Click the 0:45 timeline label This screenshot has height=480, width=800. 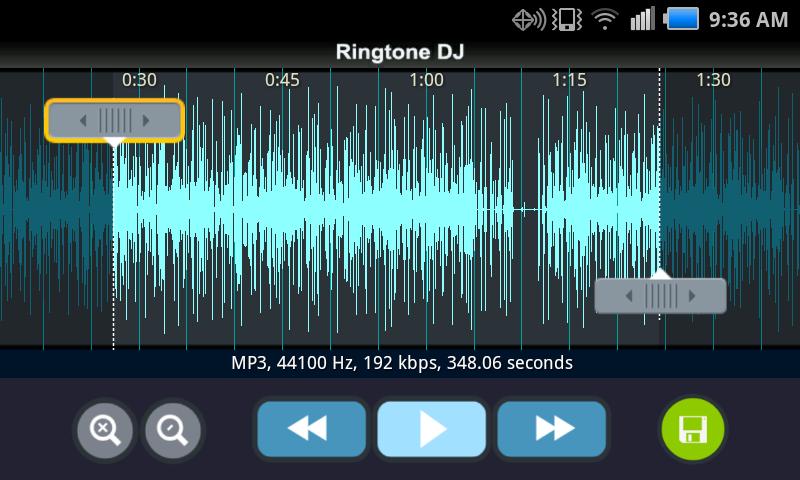tap(282, 80)
